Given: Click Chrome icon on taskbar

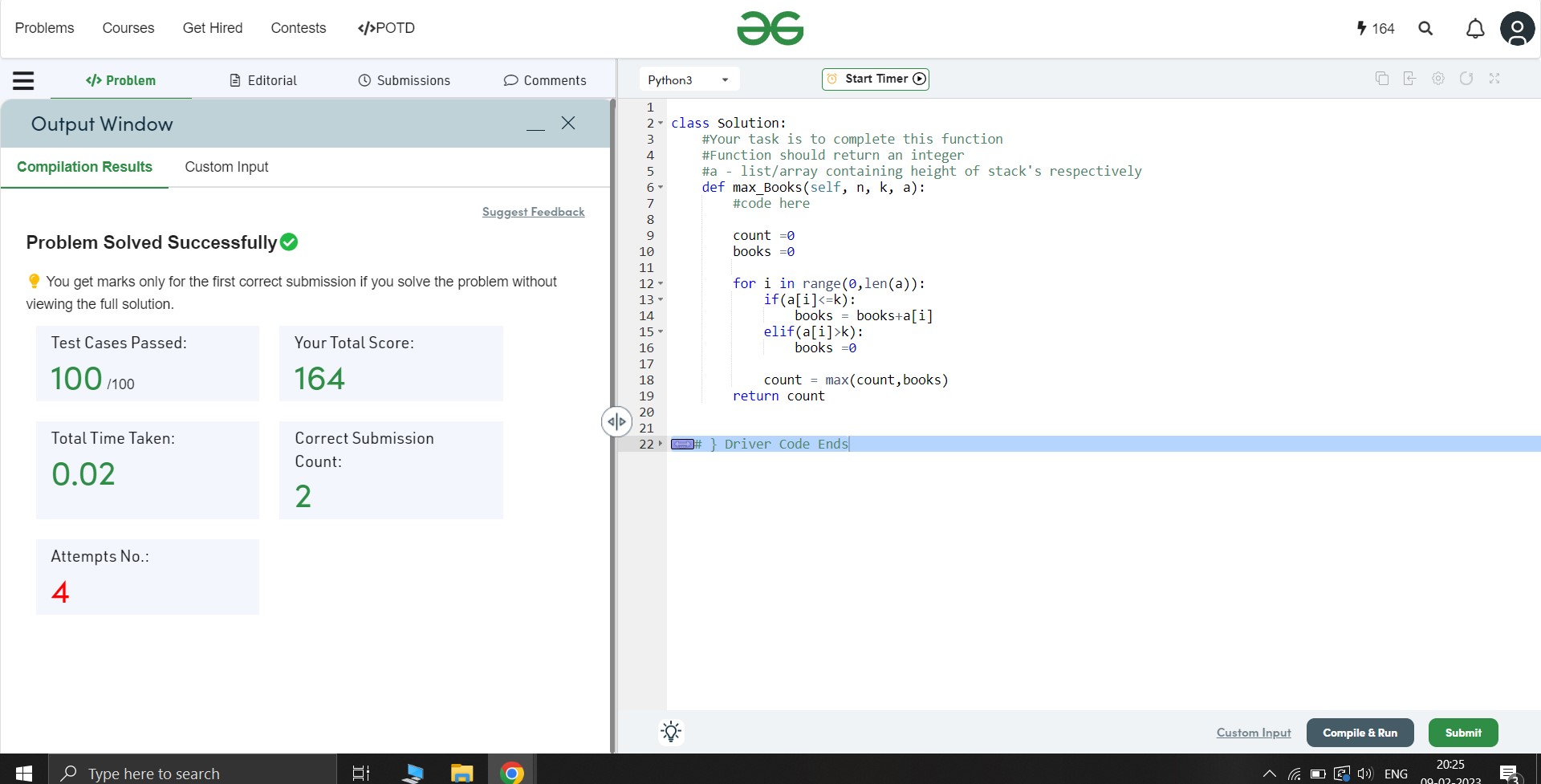Looking at the screenshot, I should [511, 773].
